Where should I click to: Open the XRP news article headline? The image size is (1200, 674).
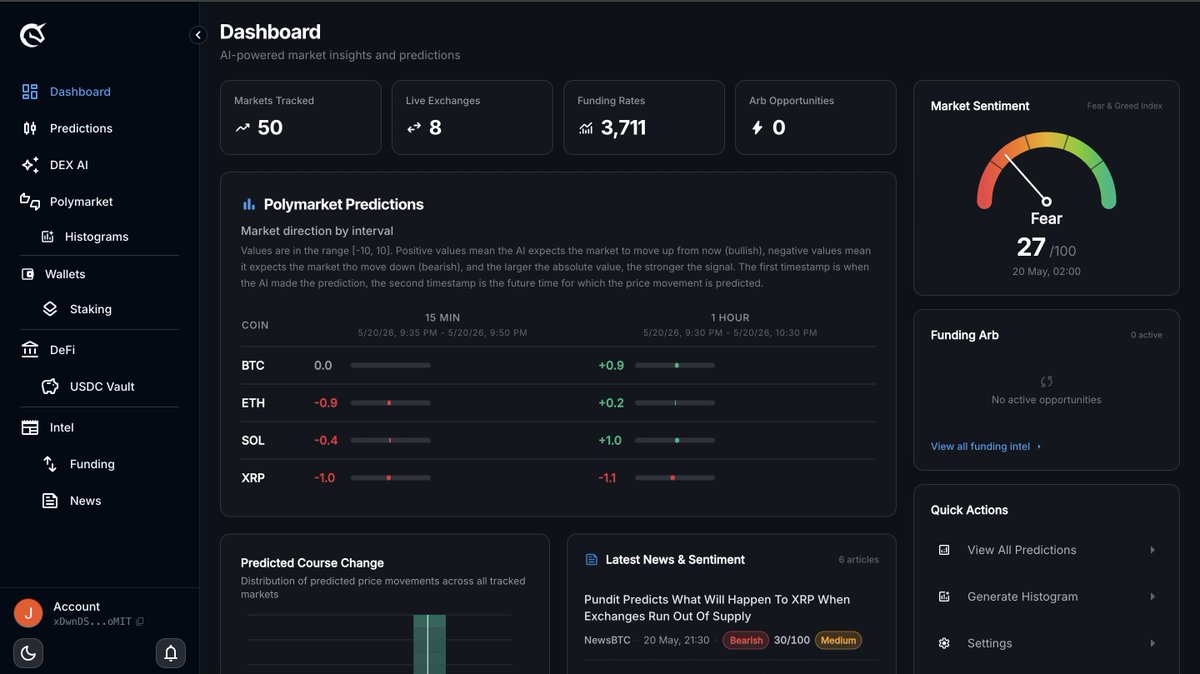point(717,608)
